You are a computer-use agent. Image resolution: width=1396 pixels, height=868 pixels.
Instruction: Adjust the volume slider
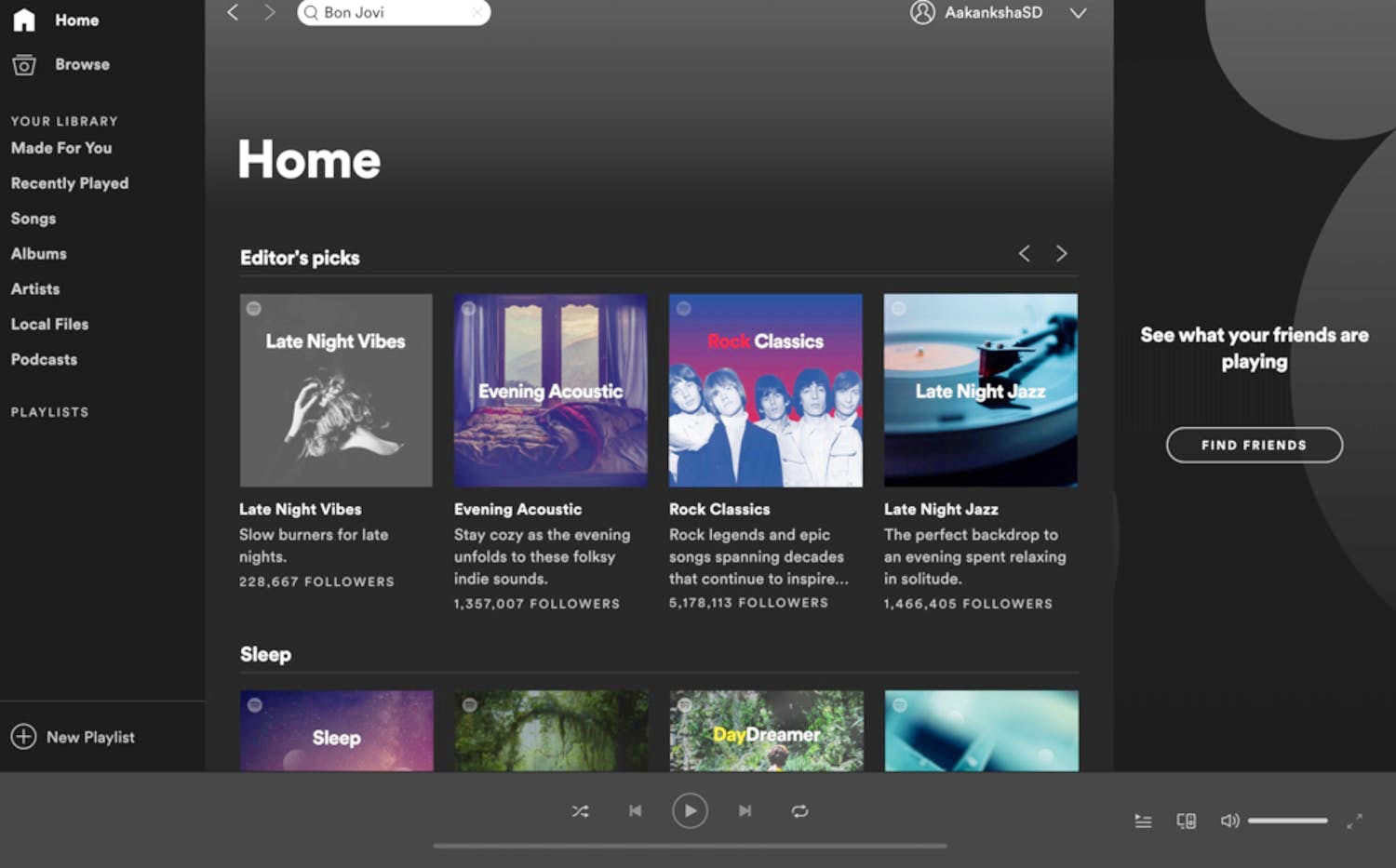[x=1287, y=821]
